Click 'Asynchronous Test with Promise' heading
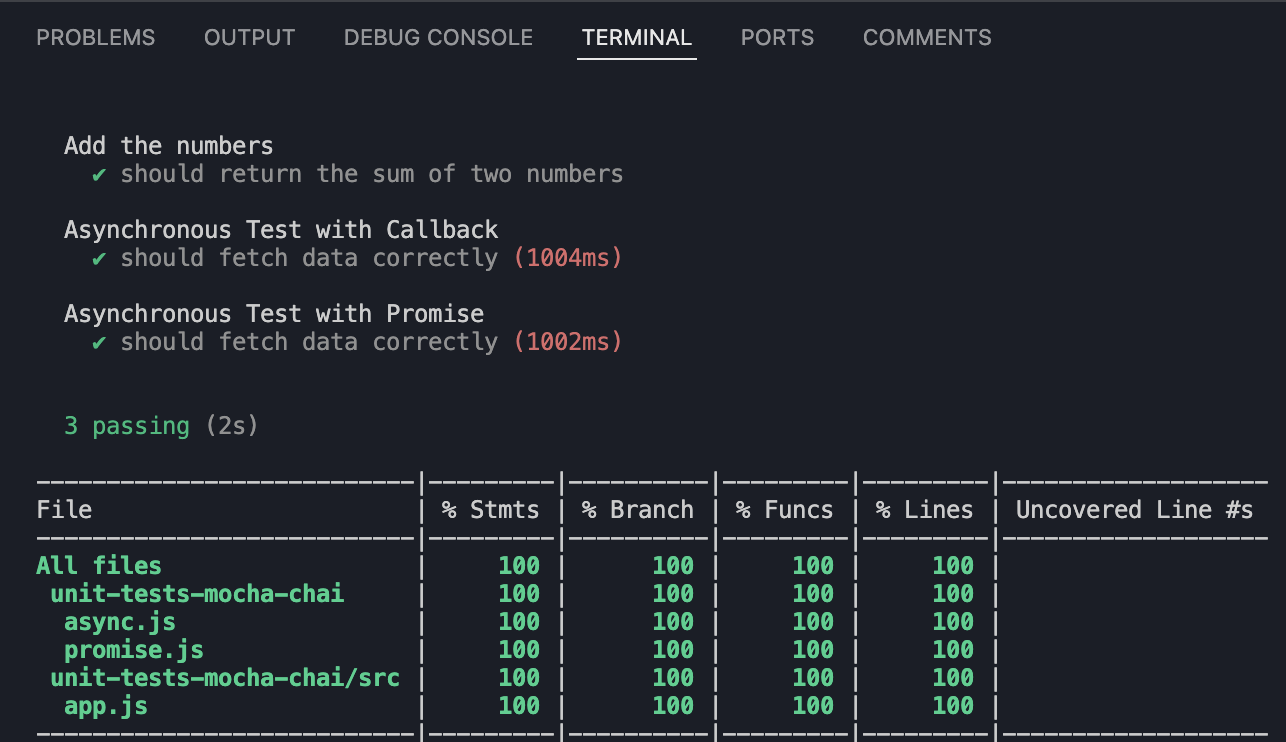Image resolution: width=1286 pixels, height=742 pixels. (274, 314)
